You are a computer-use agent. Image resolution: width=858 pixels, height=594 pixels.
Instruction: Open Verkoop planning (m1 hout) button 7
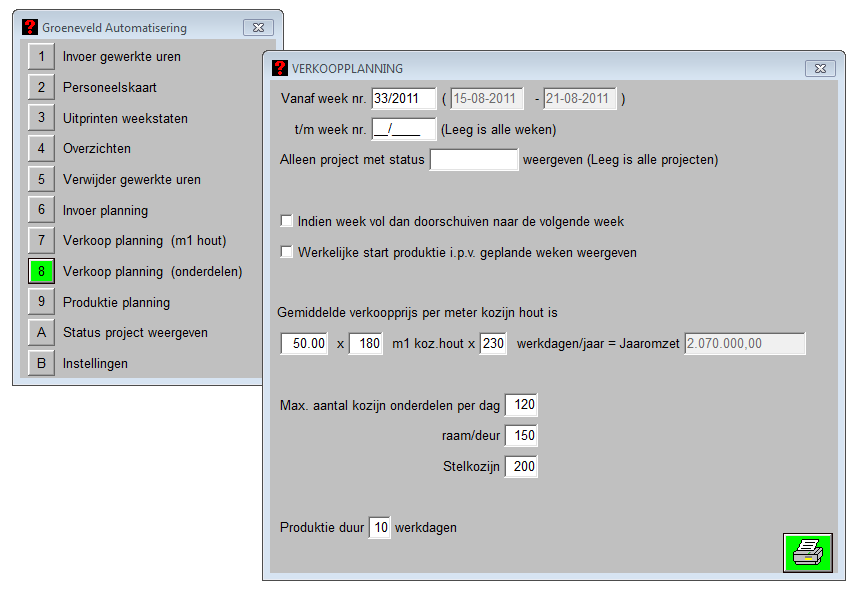[x=41, y=241]
